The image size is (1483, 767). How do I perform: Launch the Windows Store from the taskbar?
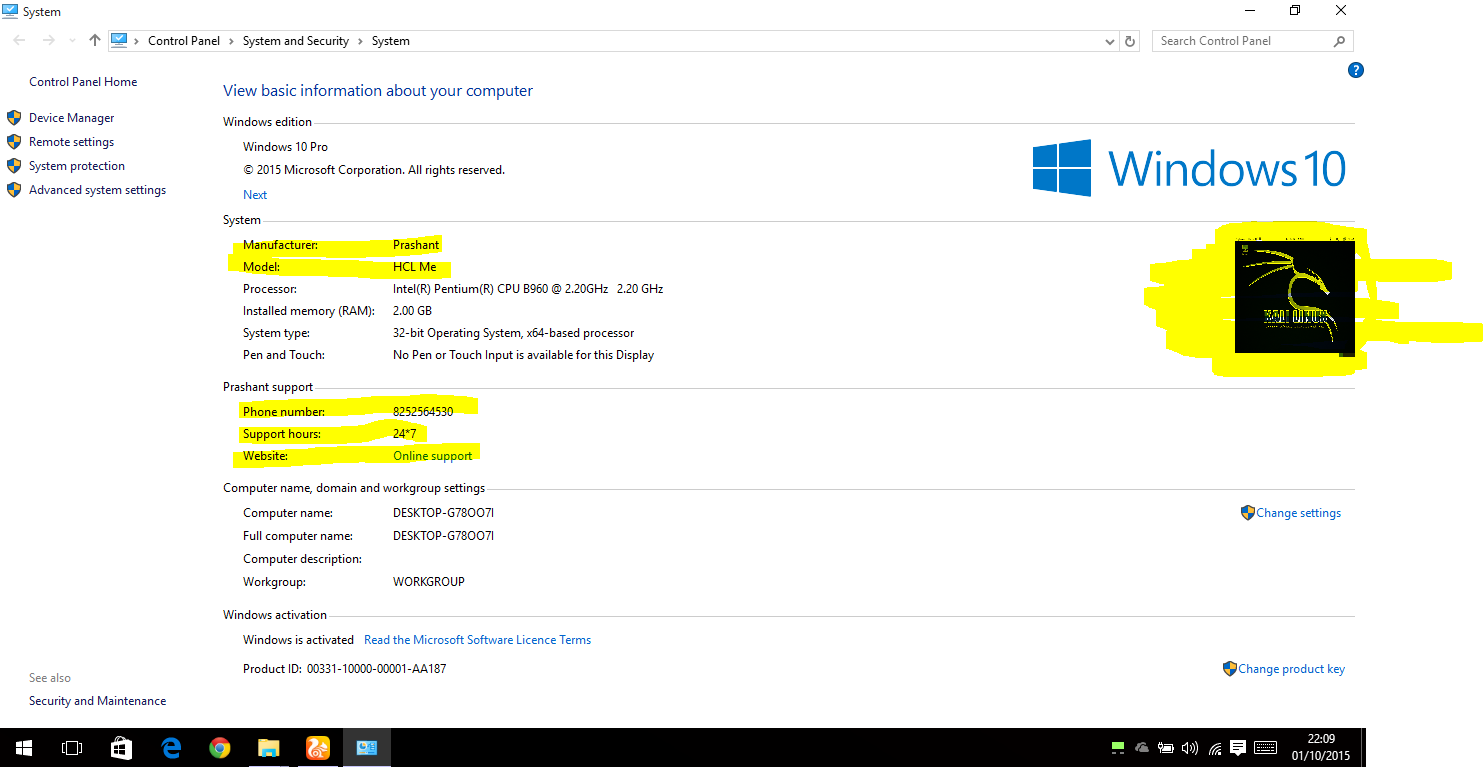click(x=121, y=747)
